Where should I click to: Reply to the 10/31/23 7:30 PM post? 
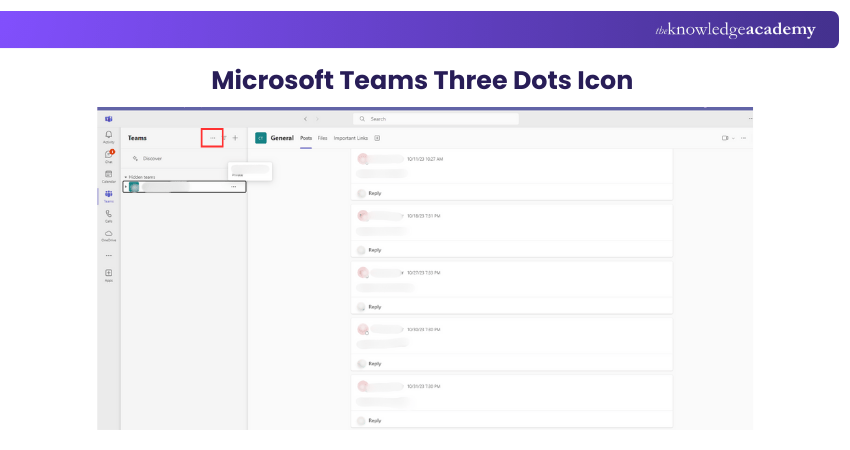375,421
